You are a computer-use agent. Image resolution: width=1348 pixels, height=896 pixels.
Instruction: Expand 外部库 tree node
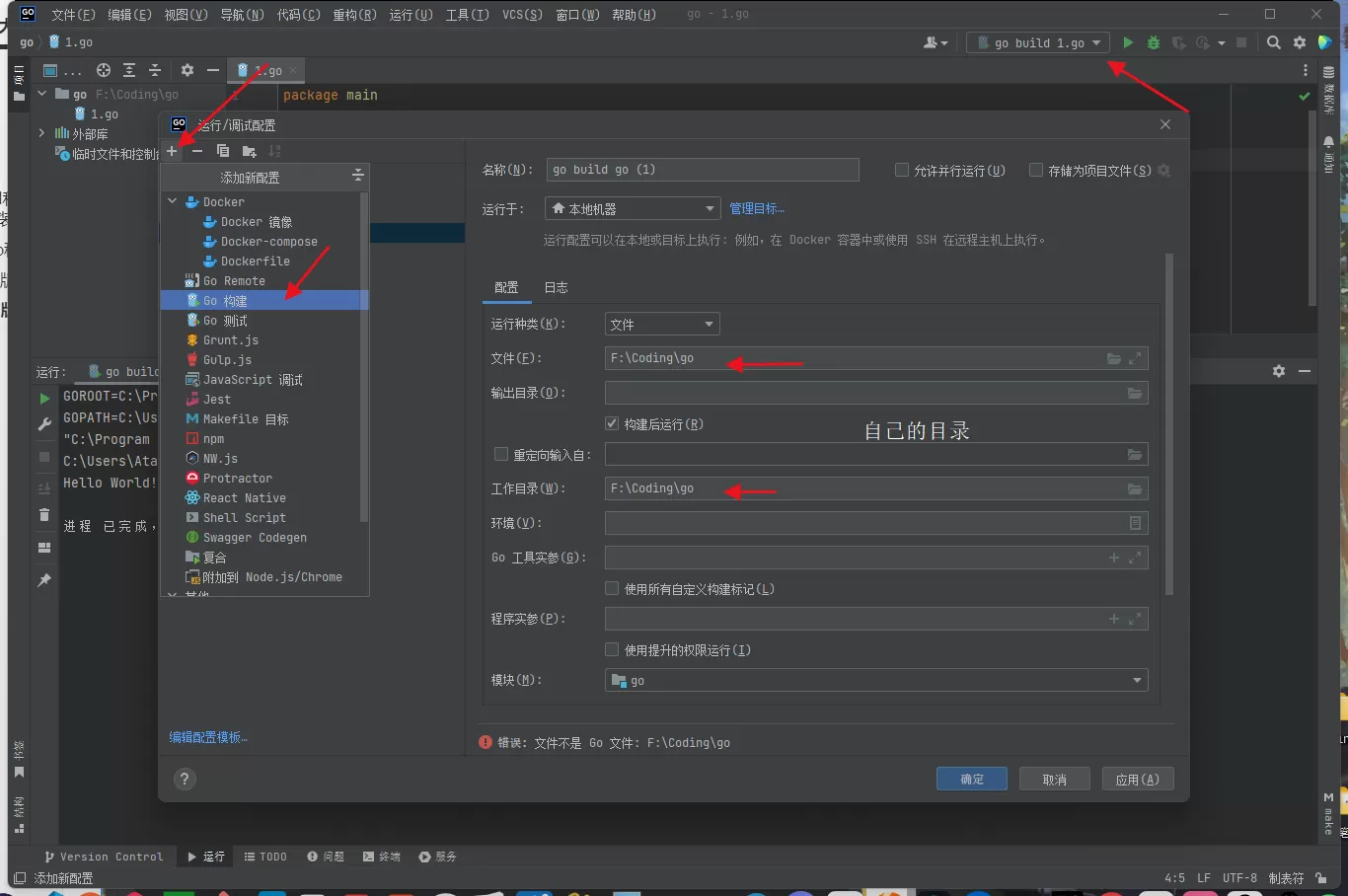pos(41,133)
